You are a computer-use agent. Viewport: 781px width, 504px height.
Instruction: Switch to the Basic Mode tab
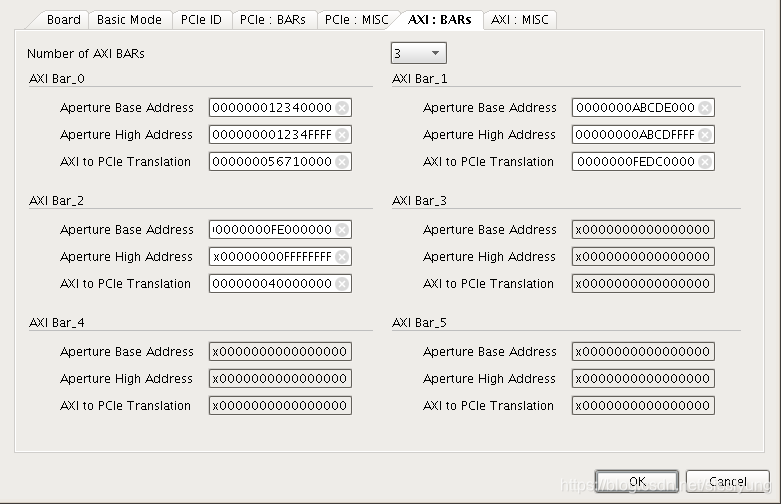click(130, 20)
